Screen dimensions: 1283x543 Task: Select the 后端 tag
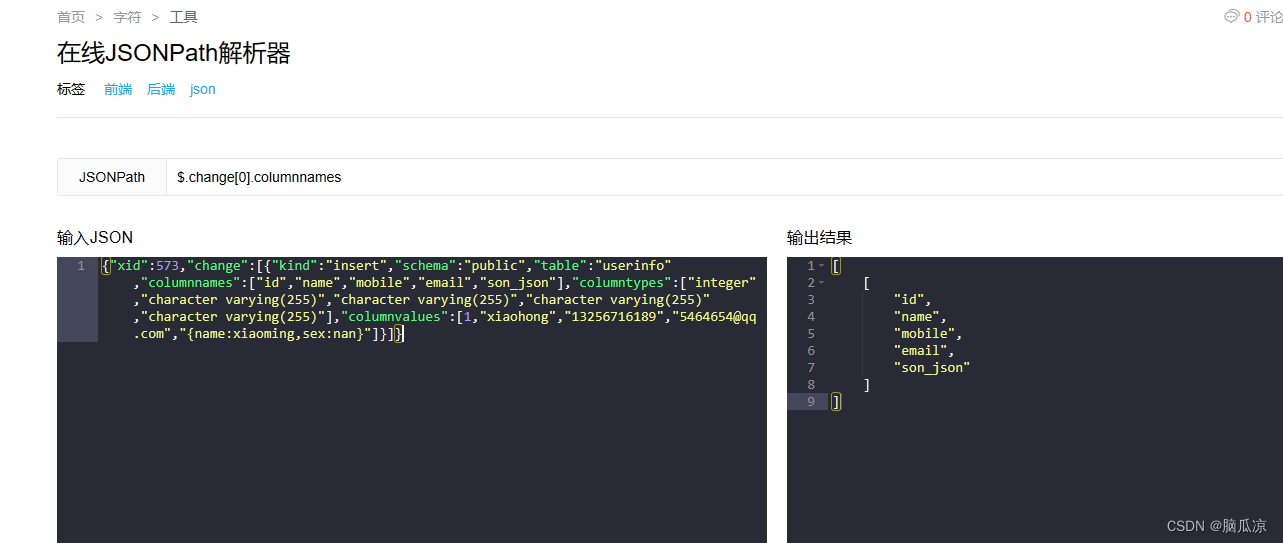161,89
